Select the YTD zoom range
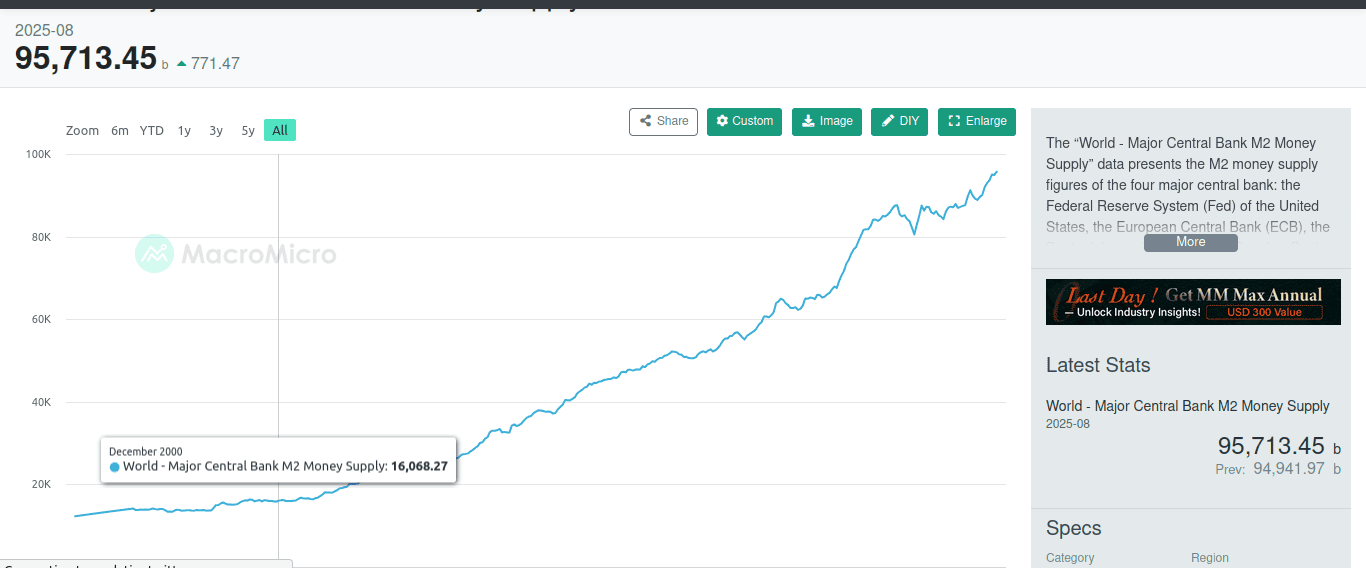This screenshot has width=1366, height=568. click(151, 131)
